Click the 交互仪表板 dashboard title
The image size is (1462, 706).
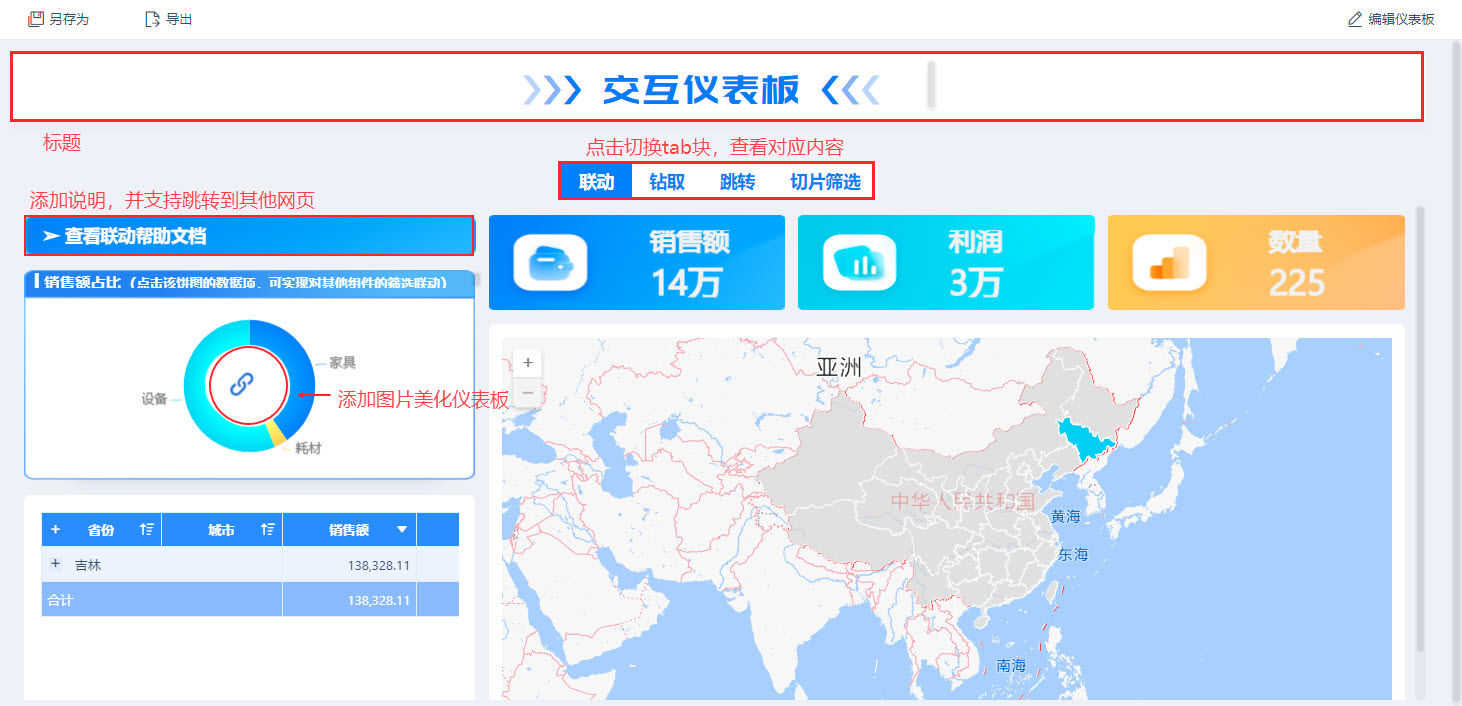coord(701,90)
